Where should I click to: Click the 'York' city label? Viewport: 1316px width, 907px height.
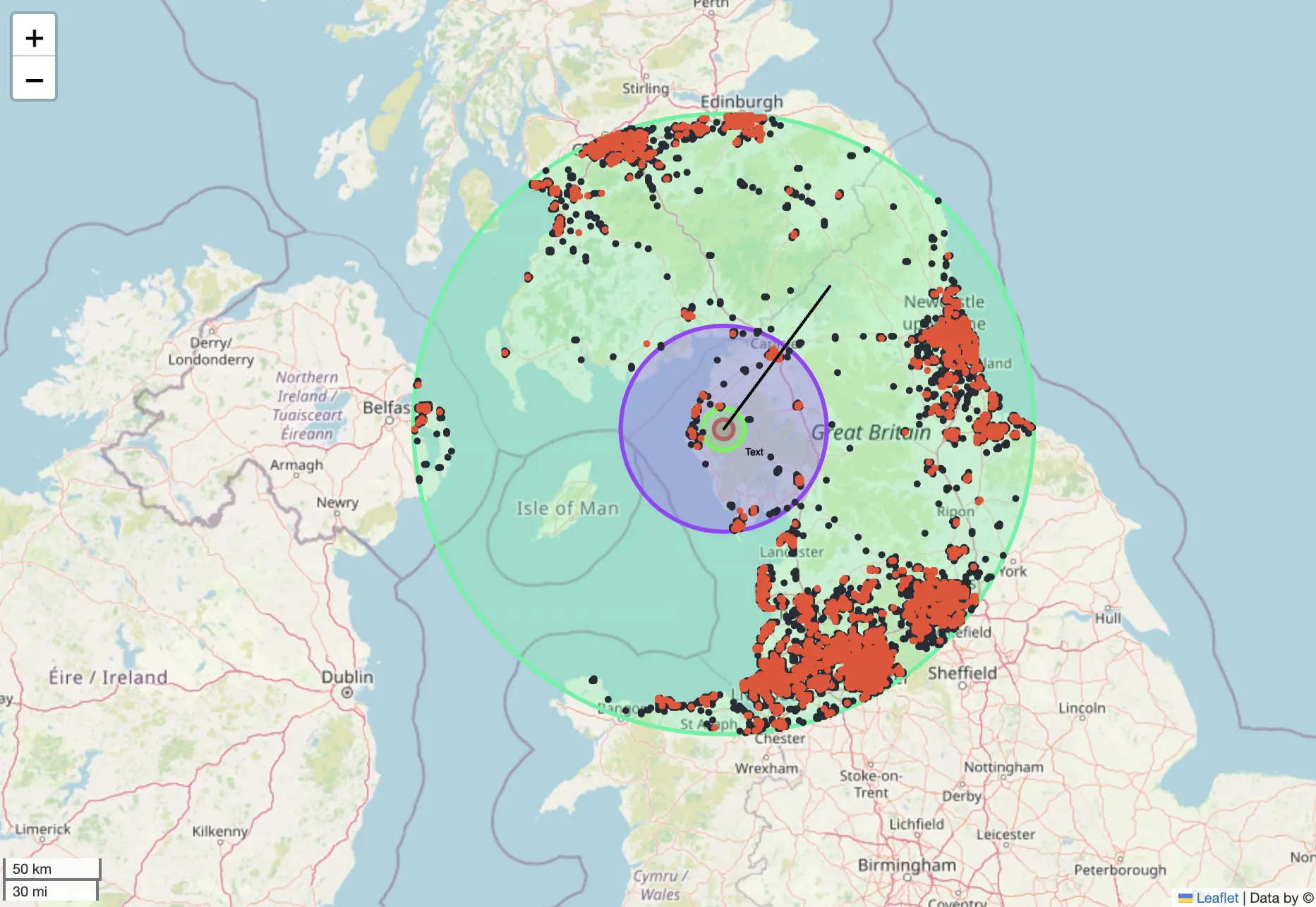1013,571
